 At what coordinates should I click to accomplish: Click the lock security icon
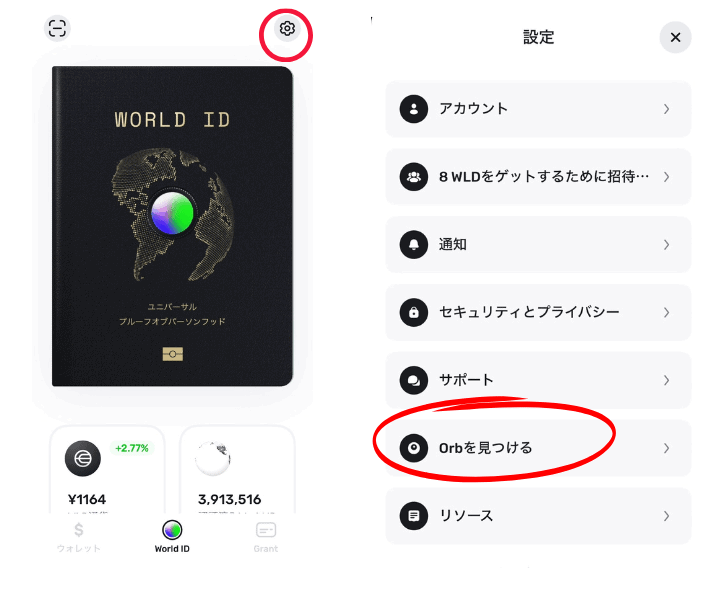414,312
